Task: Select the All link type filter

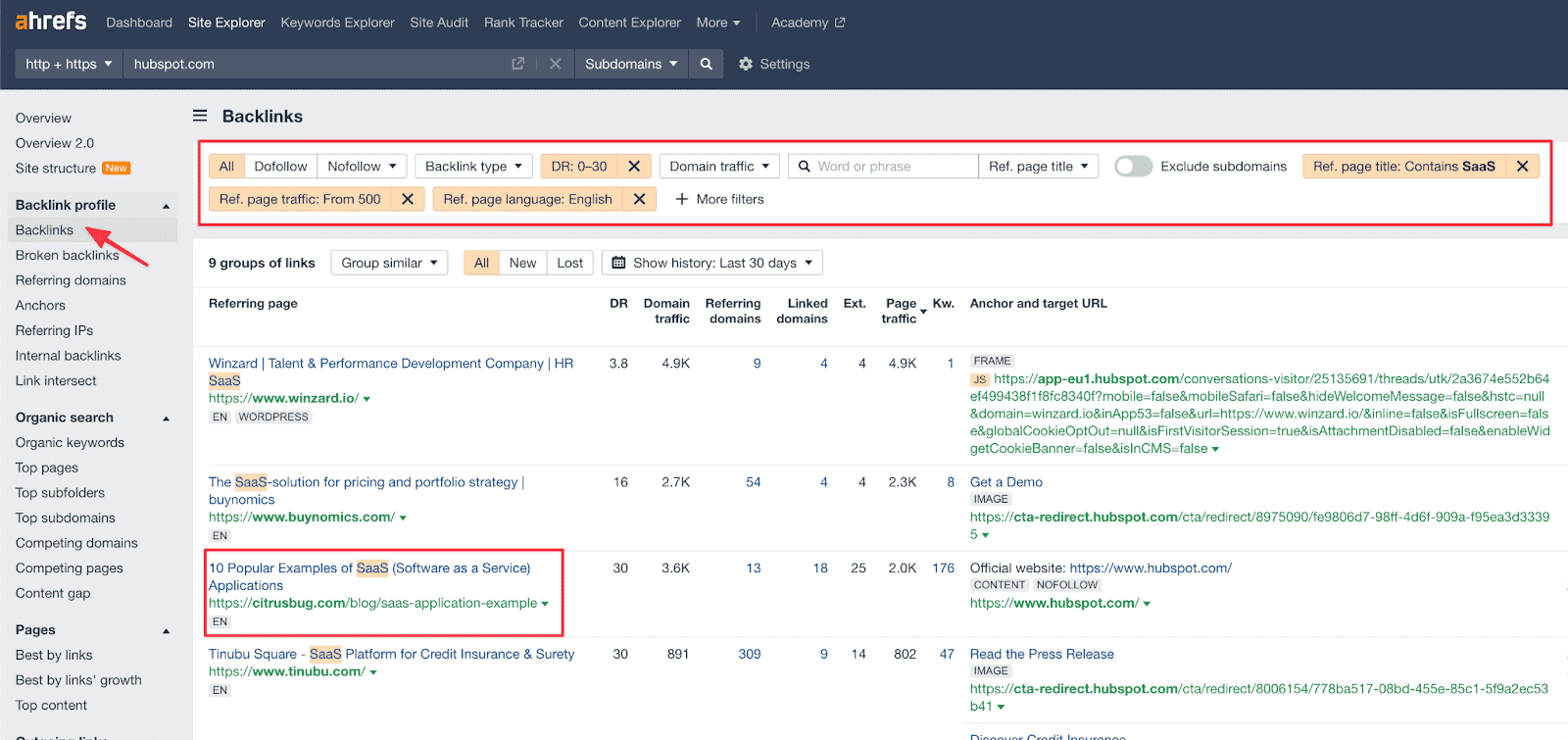Action: (226, 167)
